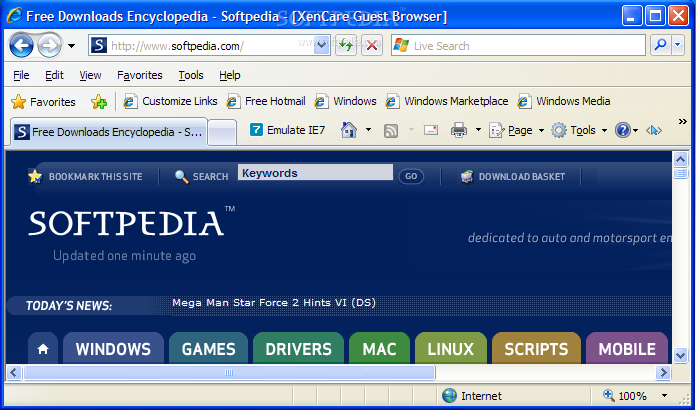Click the Forward navigation arrow

pos(49,45)
